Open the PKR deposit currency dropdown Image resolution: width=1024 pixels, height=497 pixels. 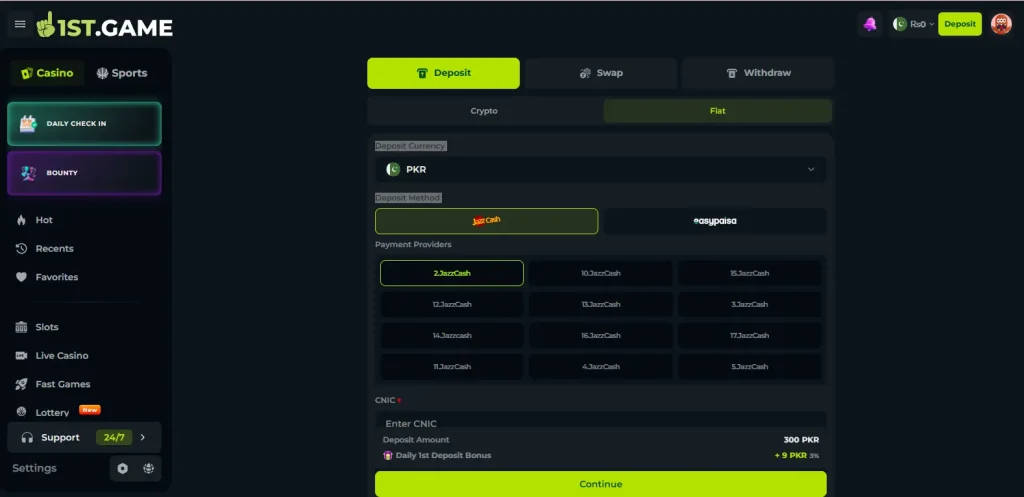point(601,169)
